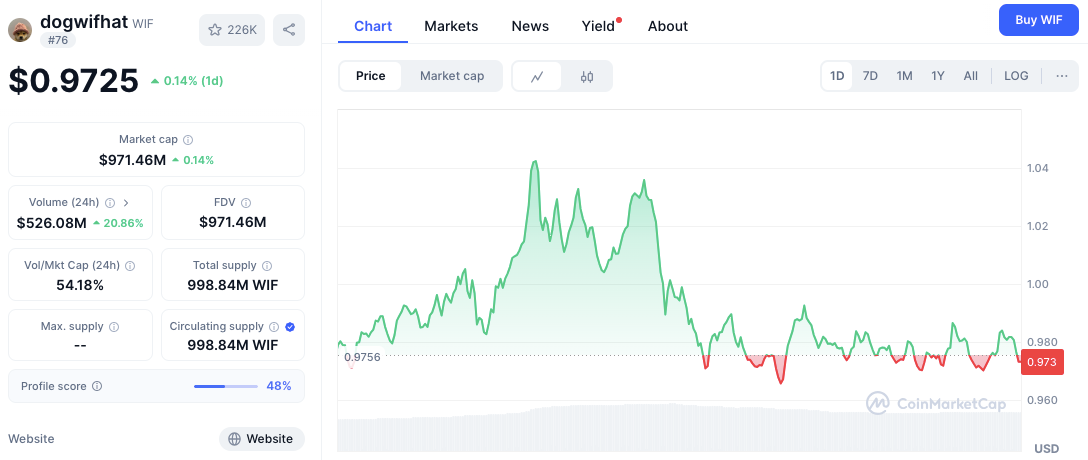Switch to the News tab

(530, 26)
